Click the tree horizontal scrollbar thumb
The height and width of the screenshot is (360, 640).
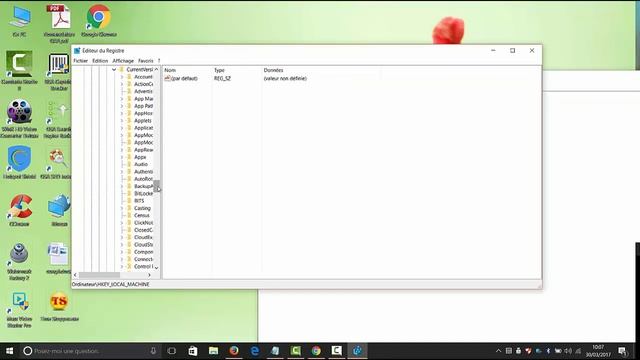pyautogui.click(x=99, y=275)
